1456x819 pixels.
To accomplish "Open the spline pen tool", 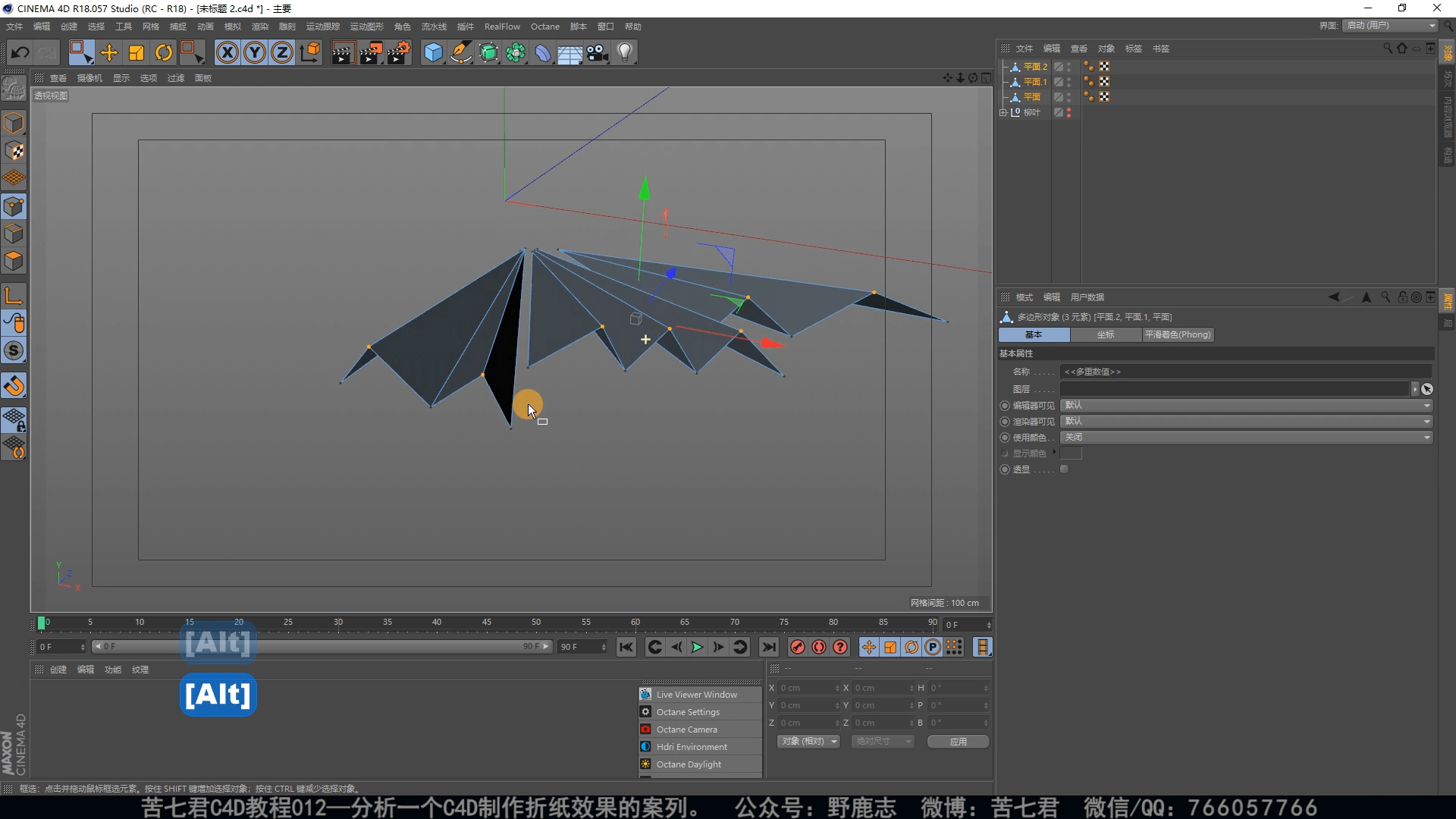I will (461, 52).
